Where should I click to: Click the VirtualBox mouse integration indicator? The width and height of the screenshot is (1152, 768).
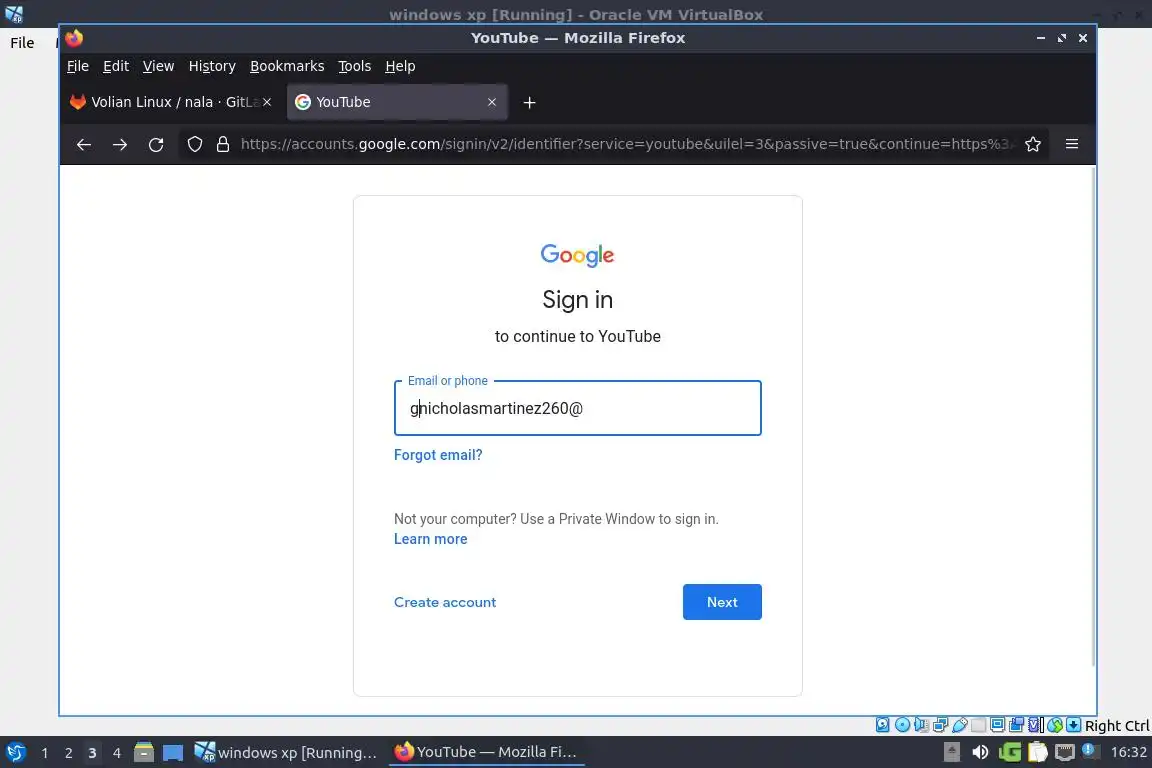1055,725
